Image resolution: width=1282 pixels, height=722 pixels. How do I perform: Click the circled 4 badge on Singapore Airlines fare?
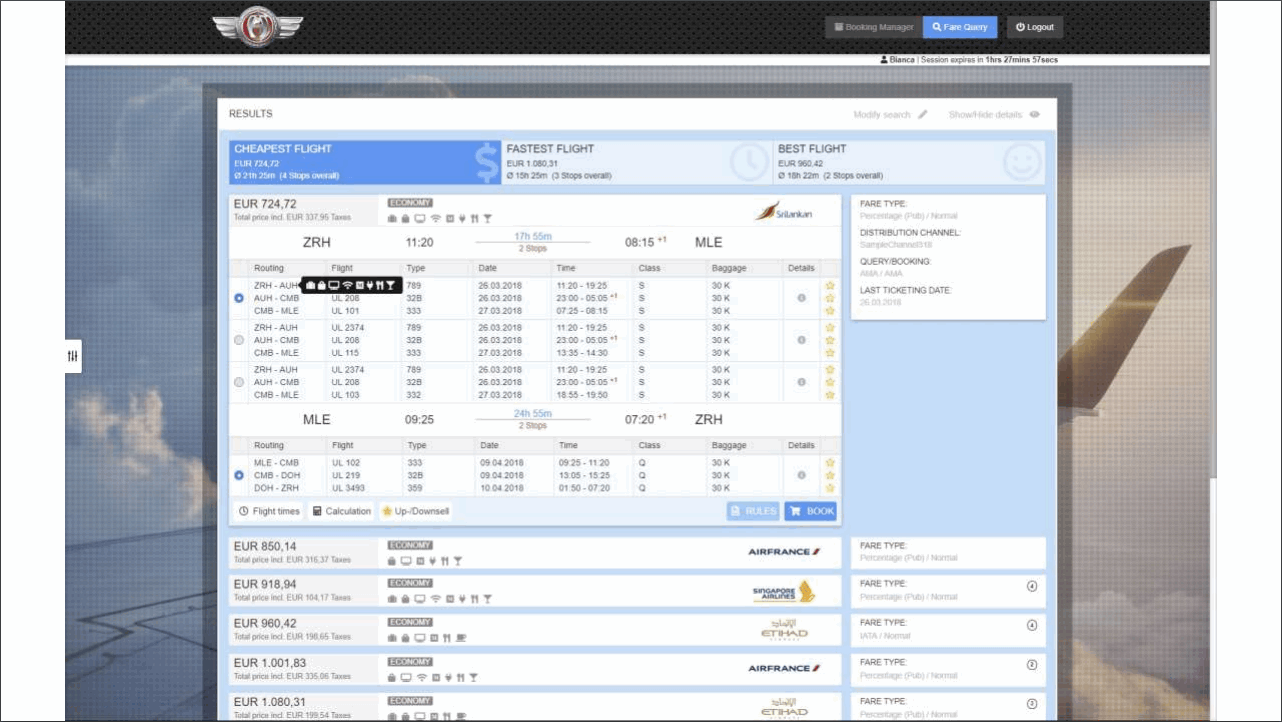1032,586
